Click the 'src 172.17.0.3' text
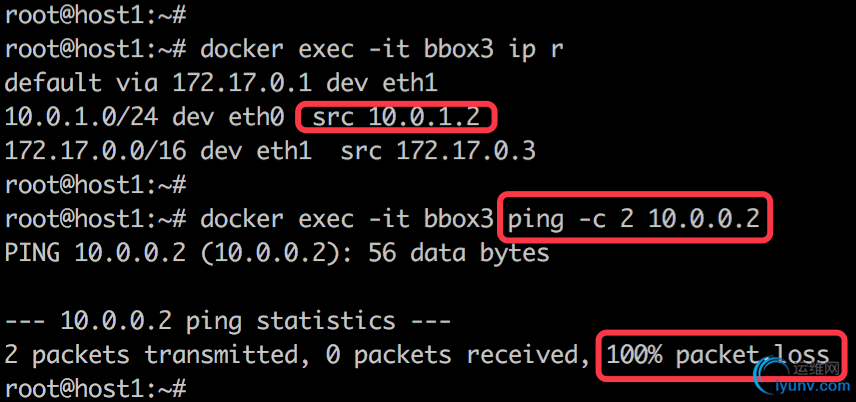The height and width of the screenshot is (402, 856). tap(438, 151)
